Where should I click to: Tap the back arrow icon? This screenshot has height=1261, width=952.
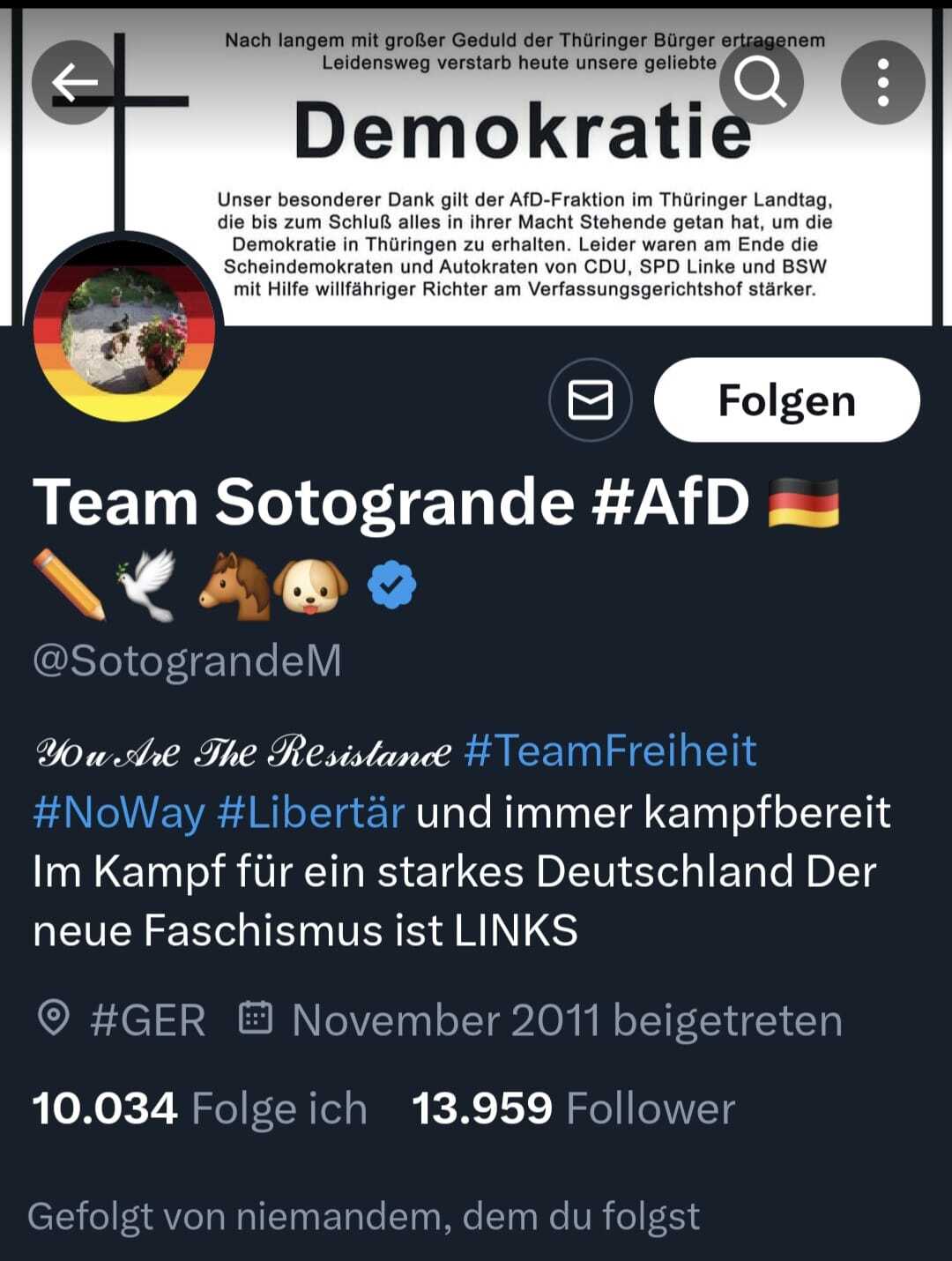point(74,83)
